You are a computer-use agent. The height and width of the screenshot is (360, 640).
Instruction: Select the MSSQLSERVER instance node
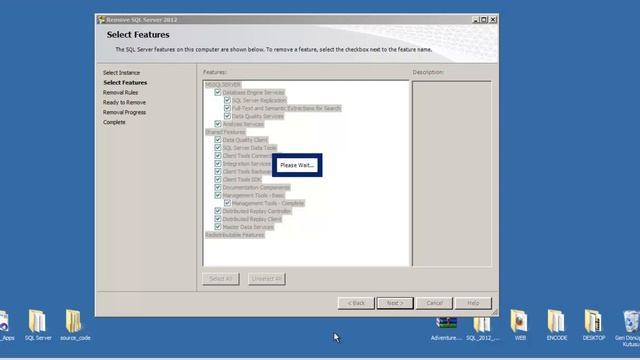223,84
